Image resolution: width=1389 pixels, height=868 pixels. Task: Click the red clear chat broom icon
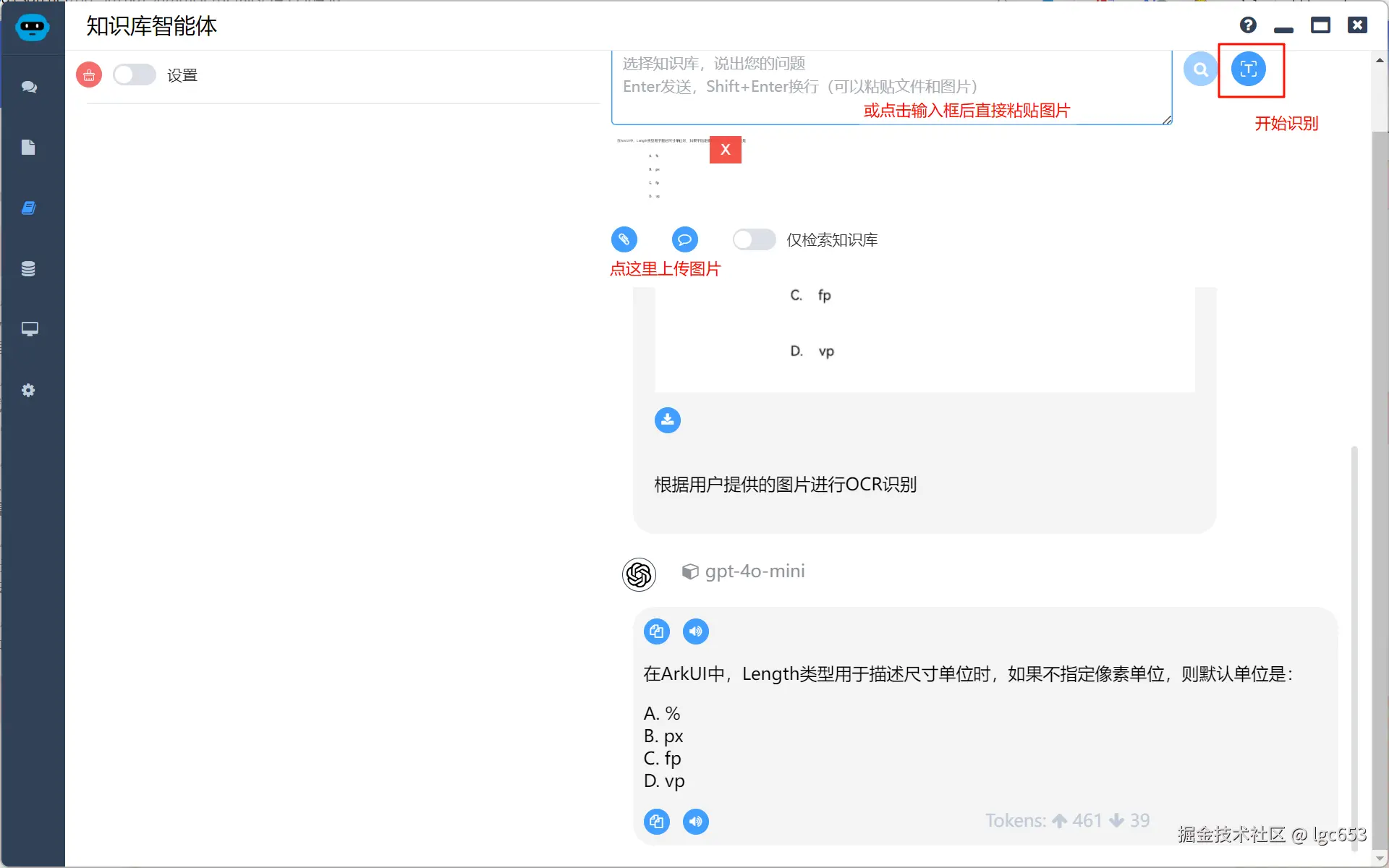coord(89,75)
